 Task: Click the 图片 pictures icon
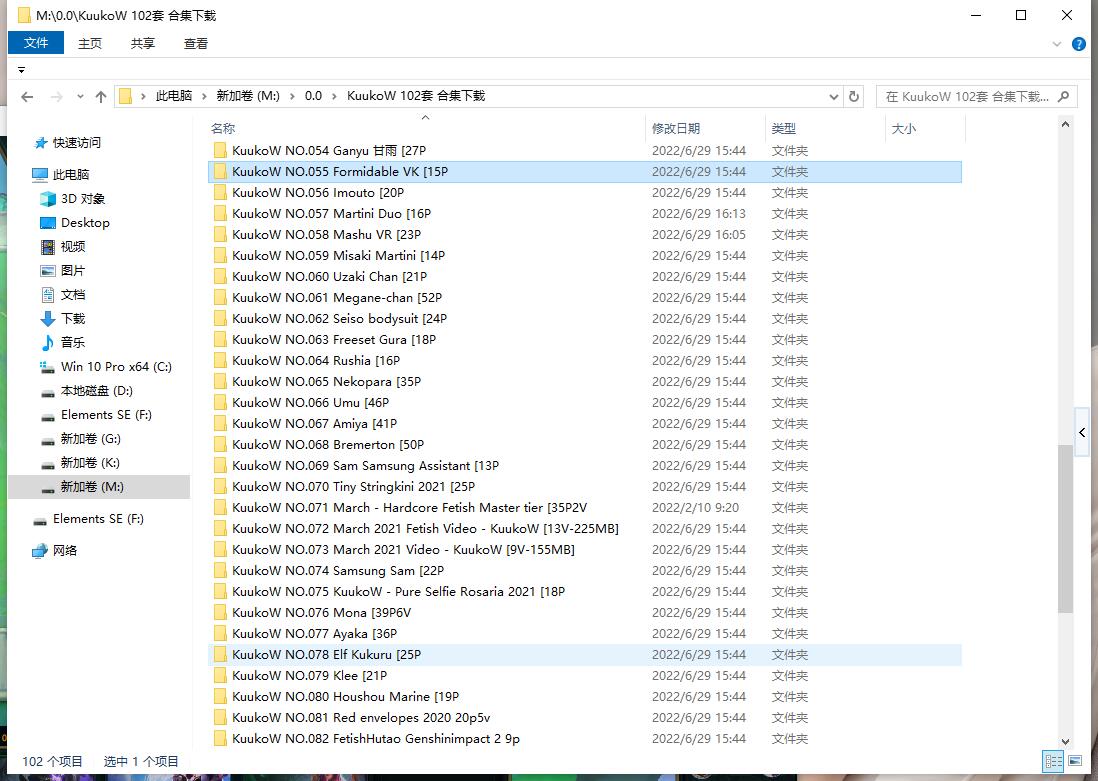point(48,270)
